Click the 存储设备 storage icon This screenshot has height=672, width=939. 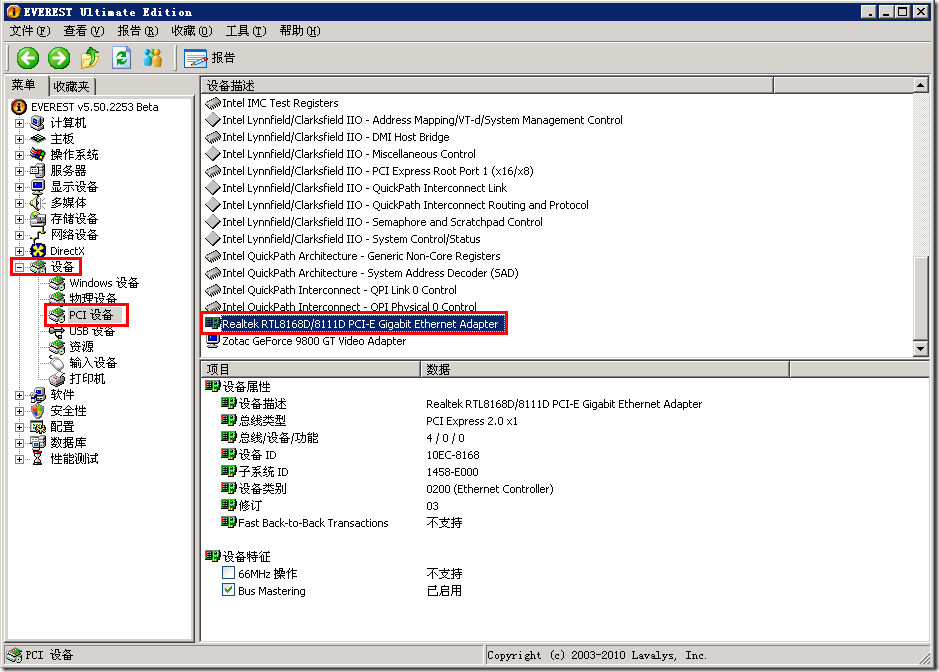(38, 219)
